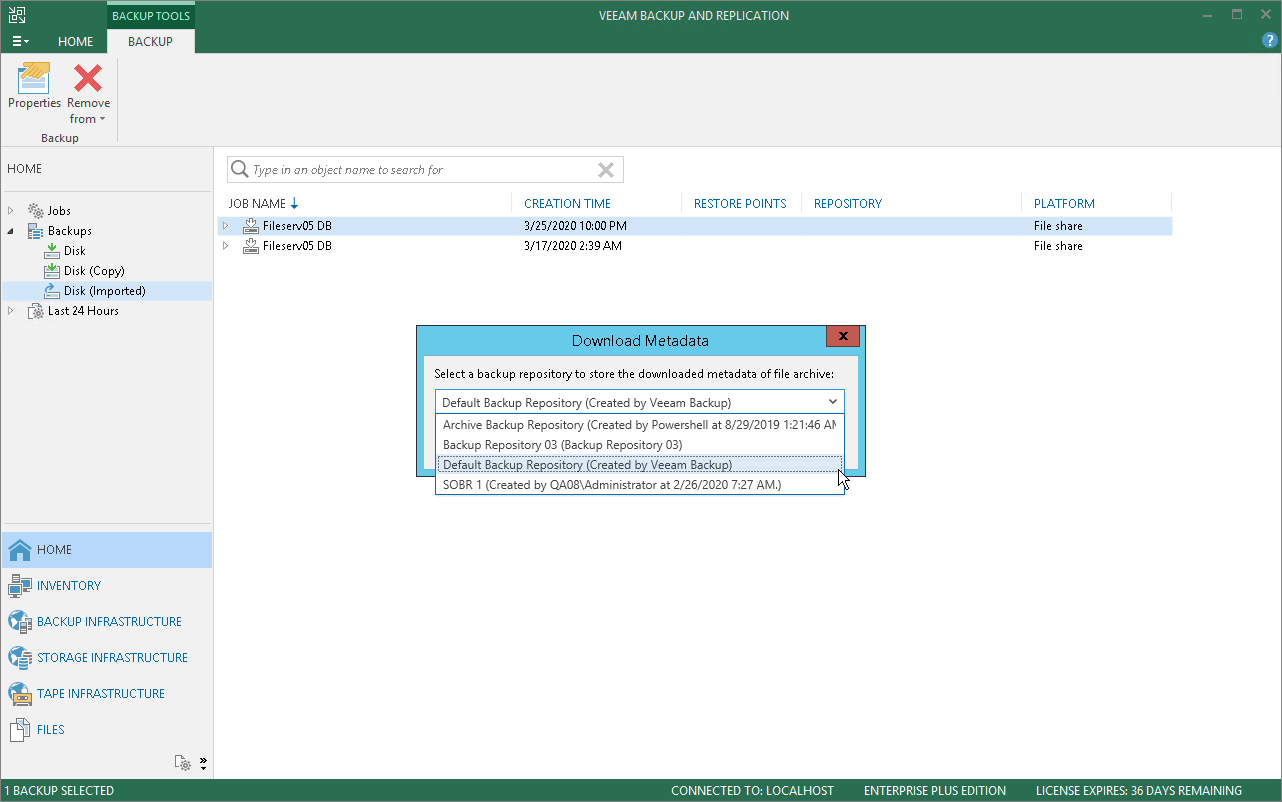The width and height of the screenshot is (1282, 802).
Task: Sort by RESTORE POINTS column header
Action: [x=740, y=204]
